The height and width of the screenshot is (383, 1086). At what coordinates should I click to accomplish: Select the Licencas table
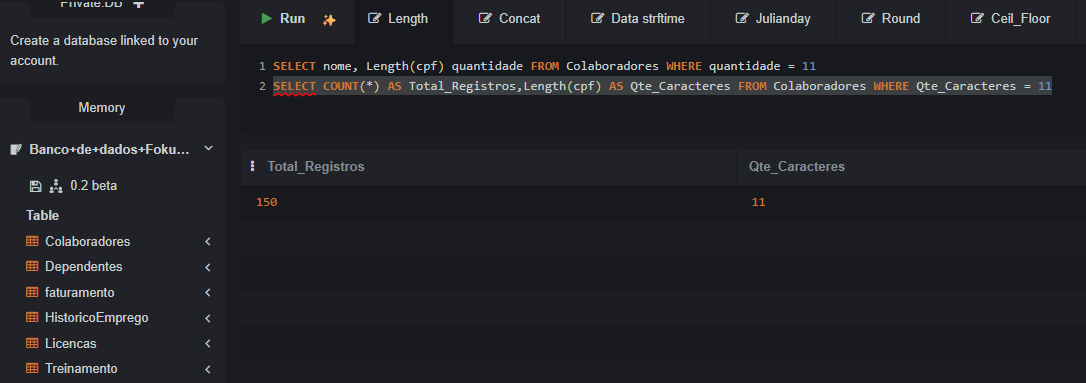(x=71, y=344)
